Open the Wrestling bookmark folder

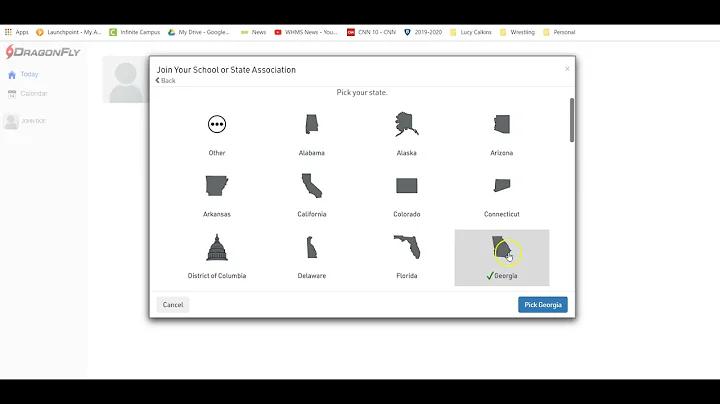[518, 32]
